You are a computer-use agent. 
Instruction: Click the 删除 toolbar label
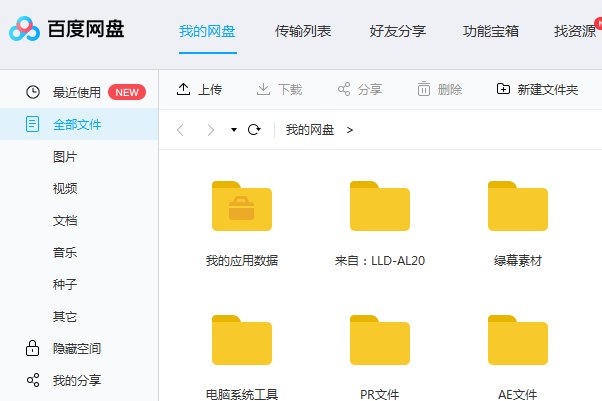coord(450,89)
